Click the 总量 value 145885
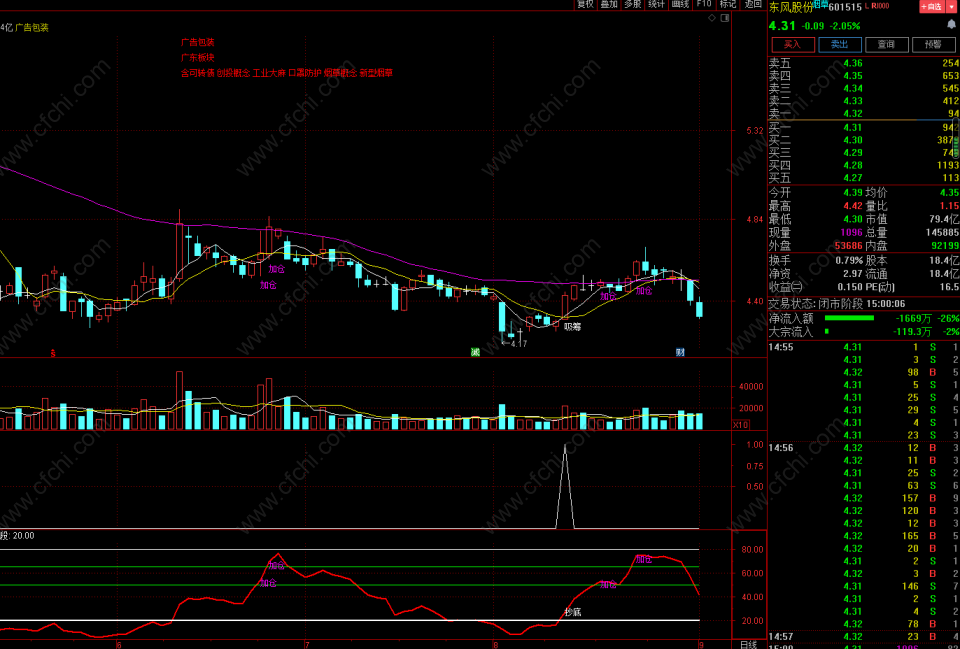 942,233
